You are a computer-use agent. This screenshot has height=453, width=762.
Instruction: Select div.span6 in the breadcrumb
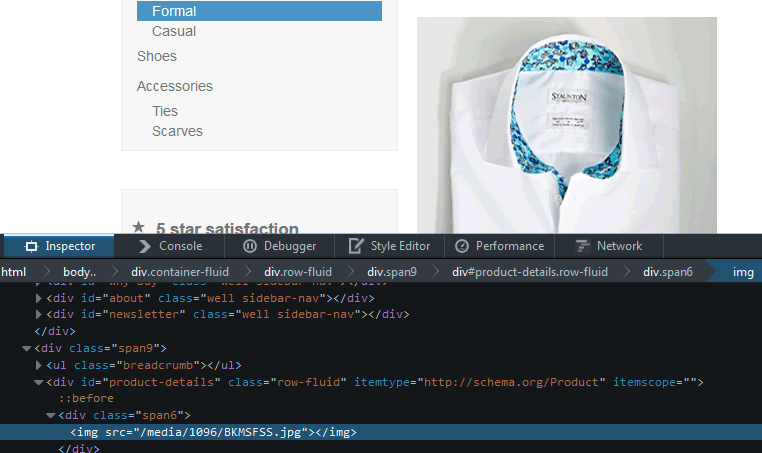point(668,272)
